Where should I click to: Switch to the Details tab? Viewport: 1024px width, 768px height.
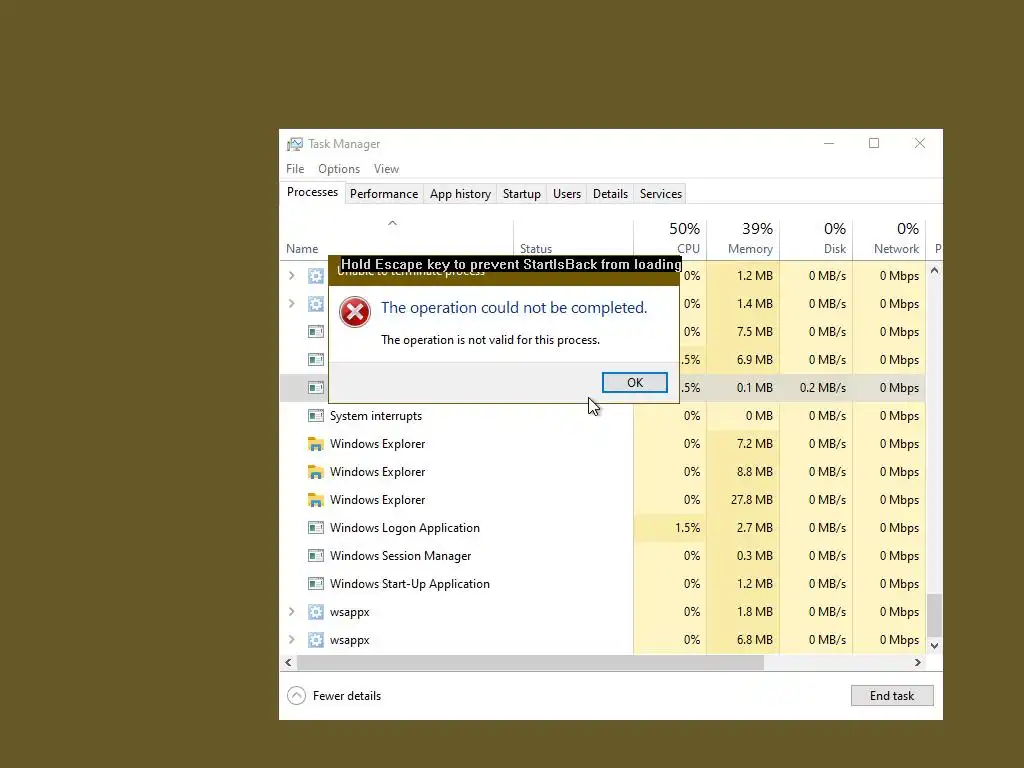point(610,194)
